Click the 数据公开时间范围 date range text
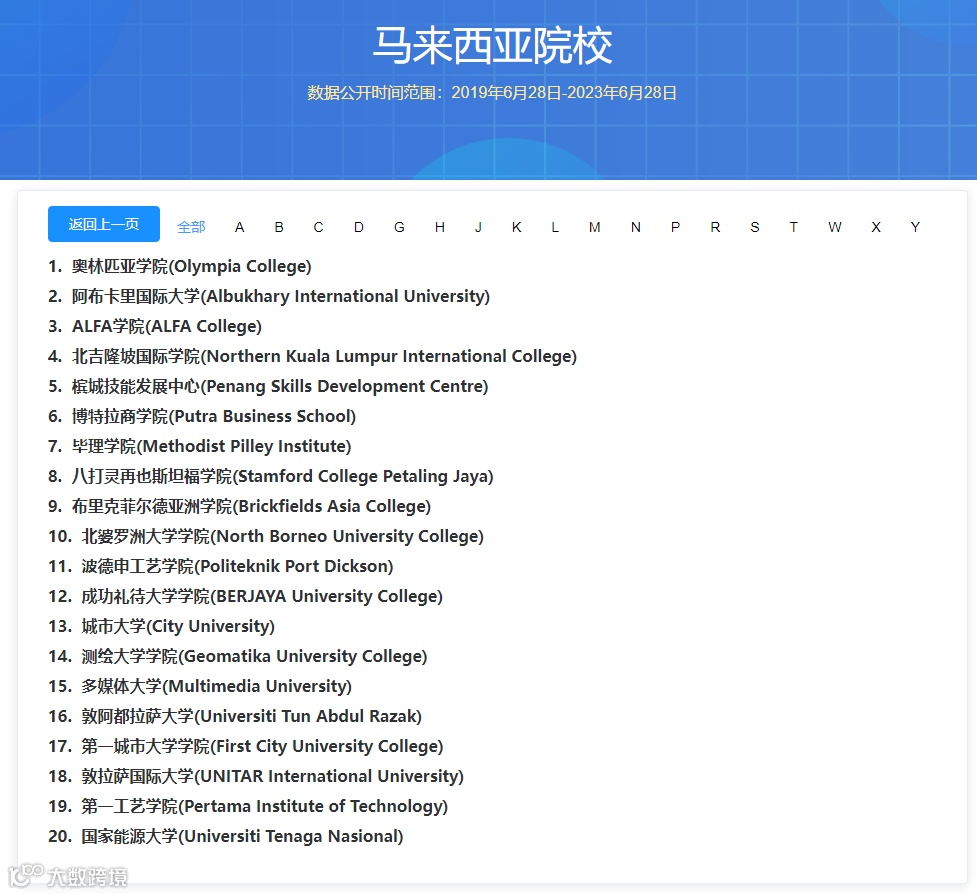The image size is (977, 895). [492, 92]
